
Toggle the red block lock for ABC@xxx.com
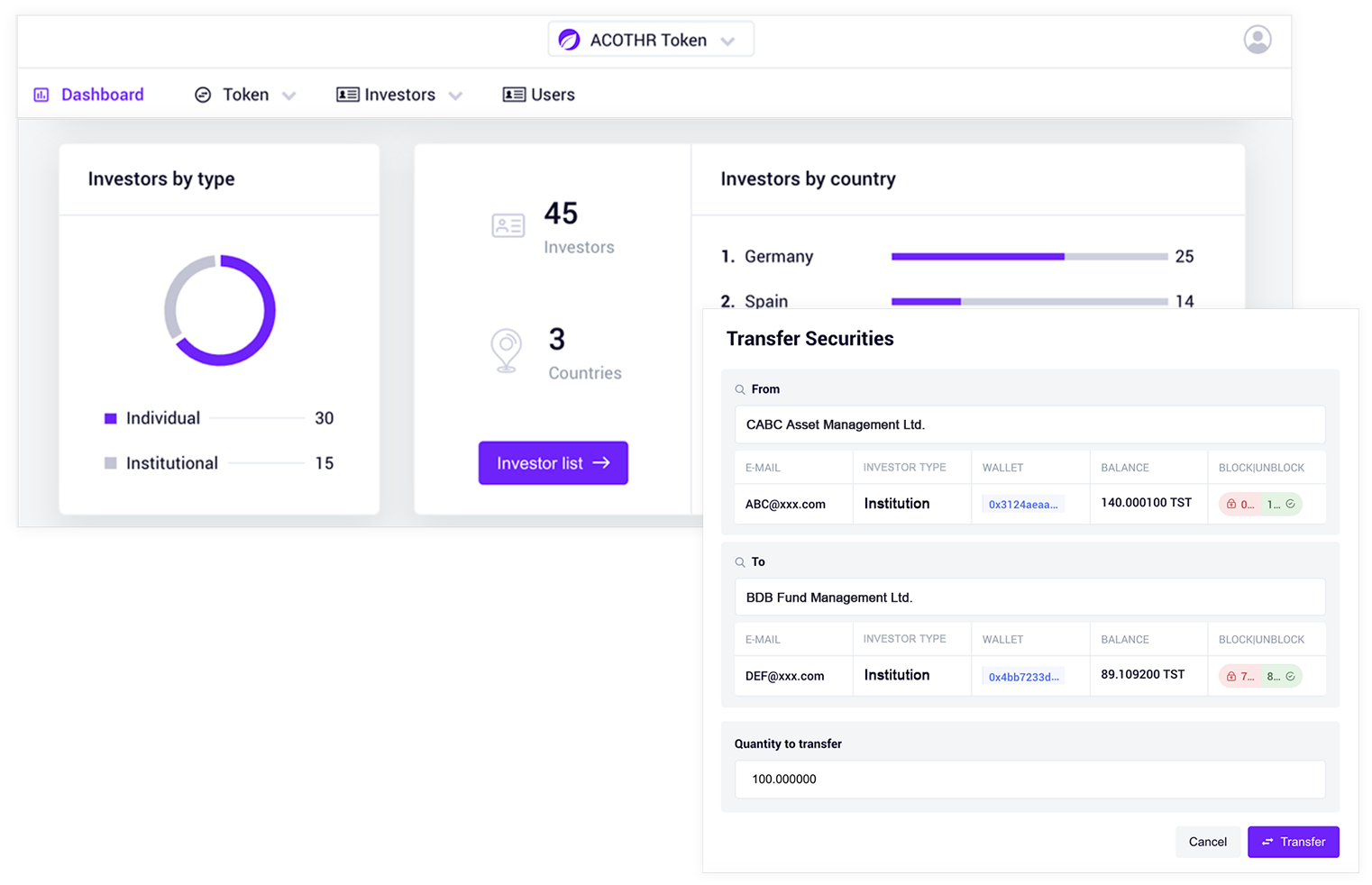coord(1240,504)
